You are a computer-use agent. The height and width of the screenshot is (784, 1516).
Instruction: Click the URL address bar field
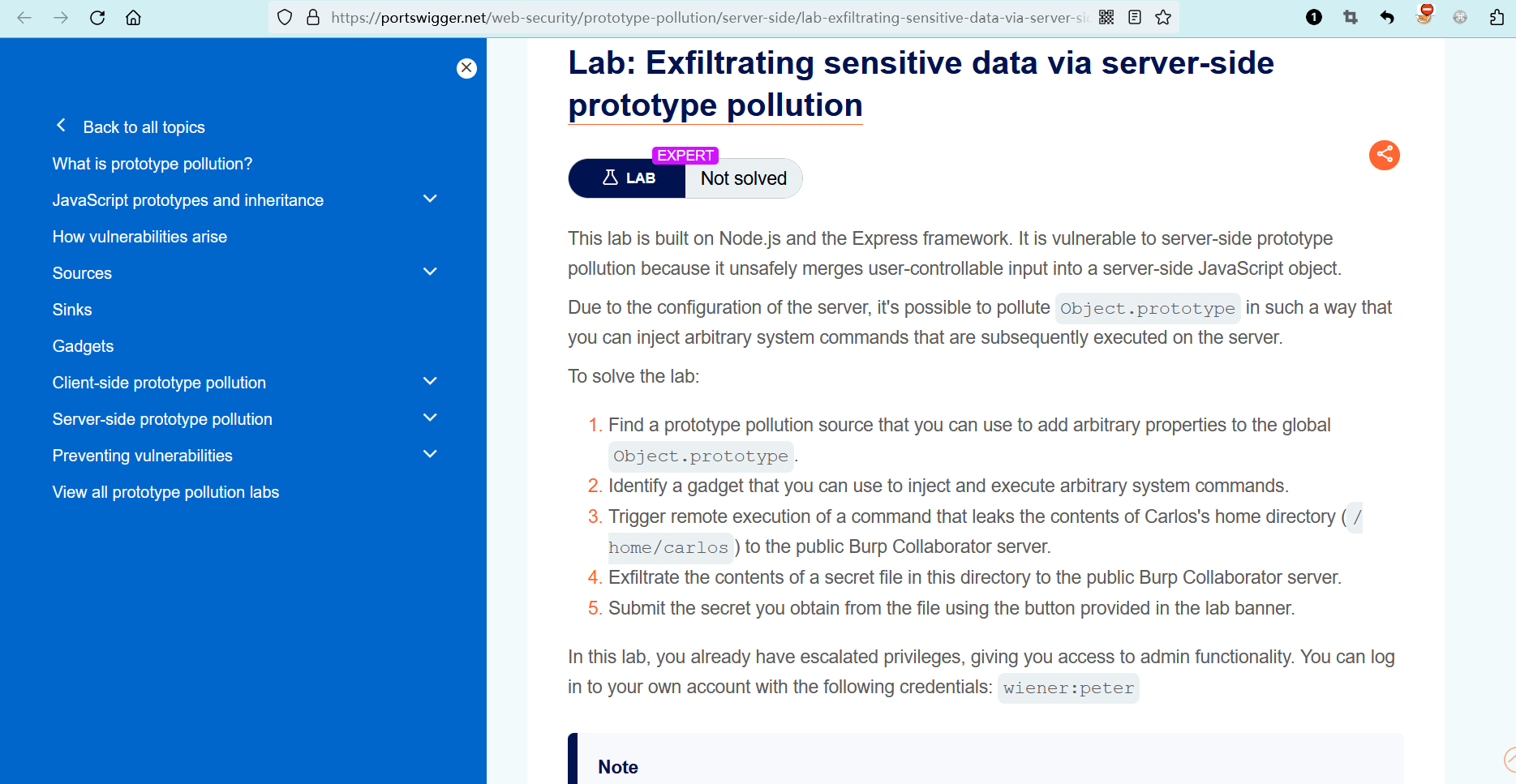tap(706, 18)
